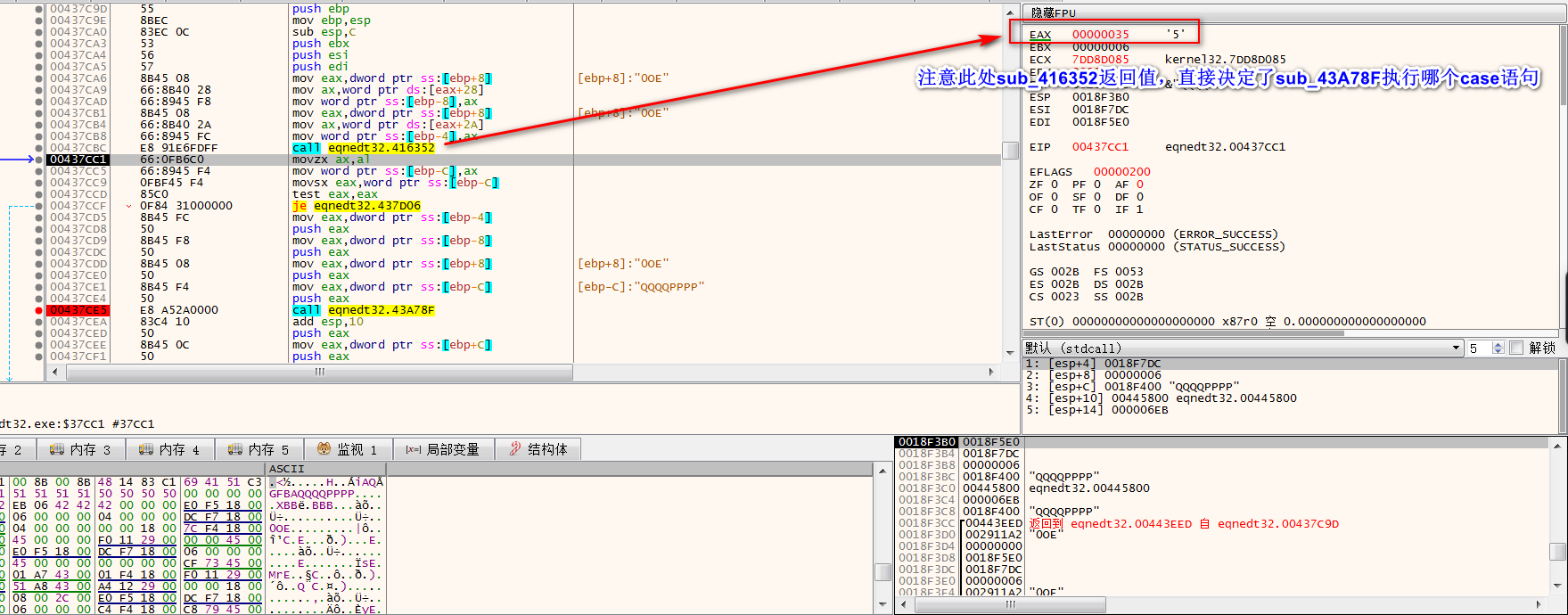This screenshot has width=1568, height=615.
Task: Click the ESP register value 0018F3B0
Action: point(1100,97)
